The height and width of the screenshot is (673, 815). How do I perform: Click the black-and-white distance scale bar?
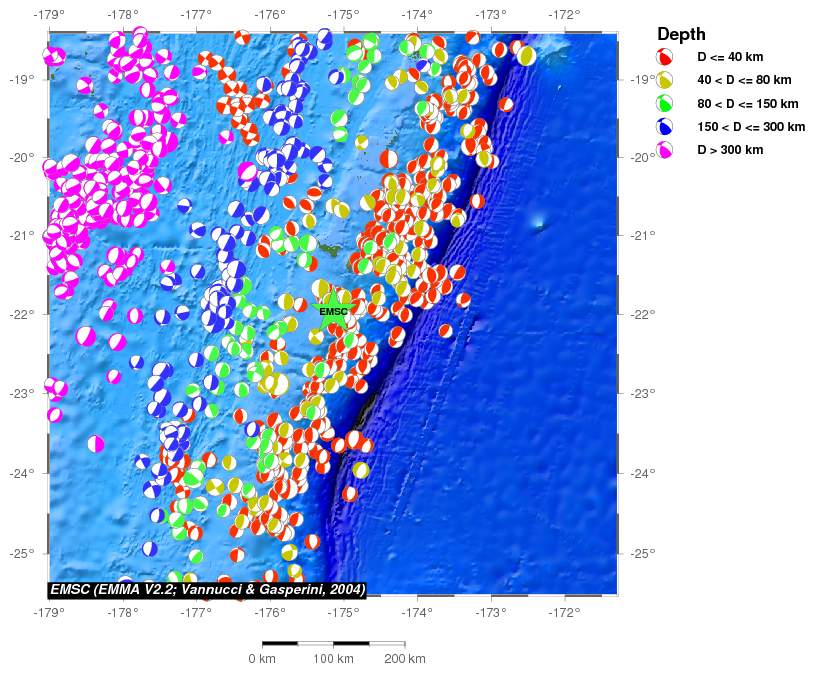[x=333, y=643]
